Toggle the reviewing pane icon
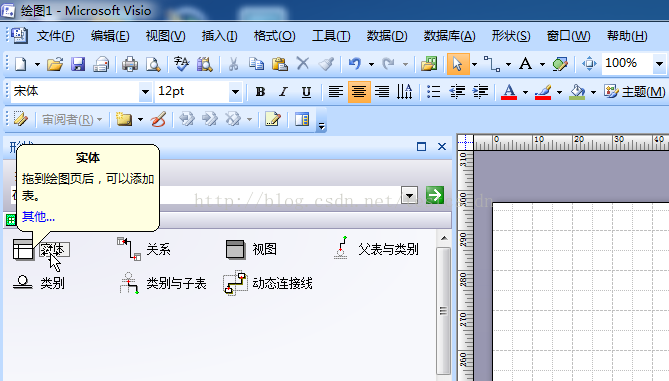669x381 pixels. [x=302, y=119]
